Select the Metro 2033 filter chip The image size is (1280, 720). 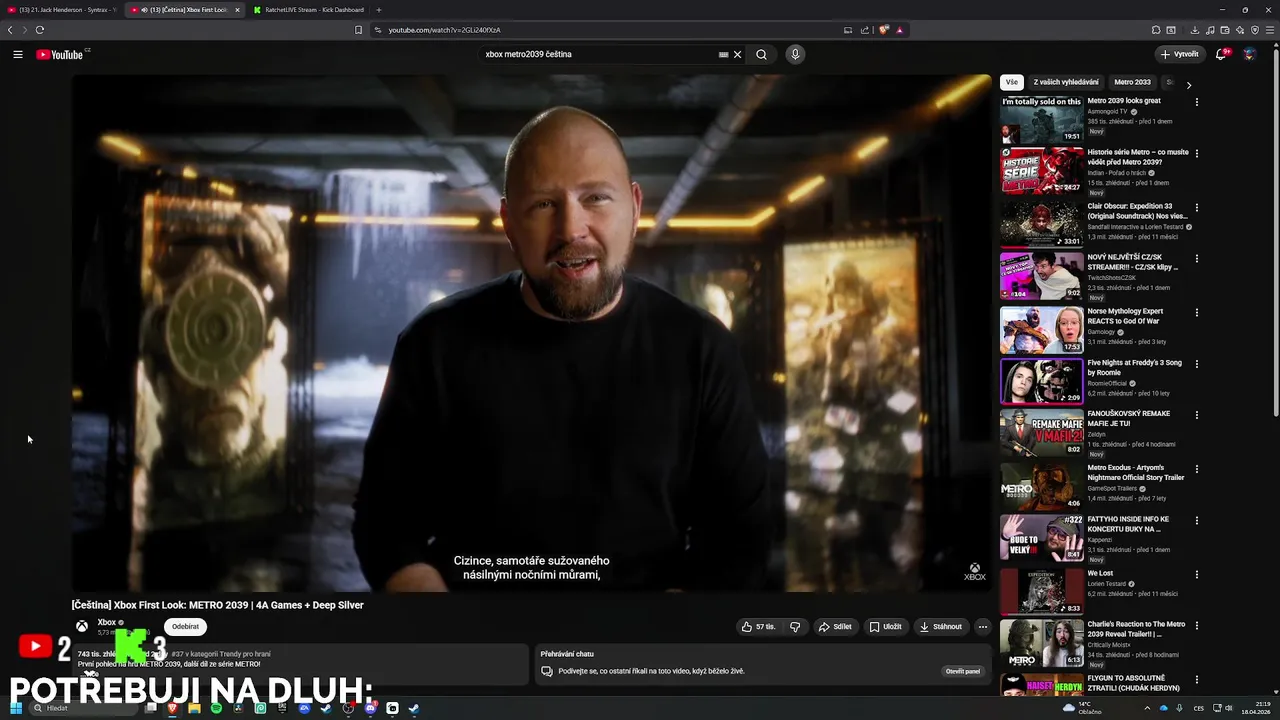coord(1132,82)
